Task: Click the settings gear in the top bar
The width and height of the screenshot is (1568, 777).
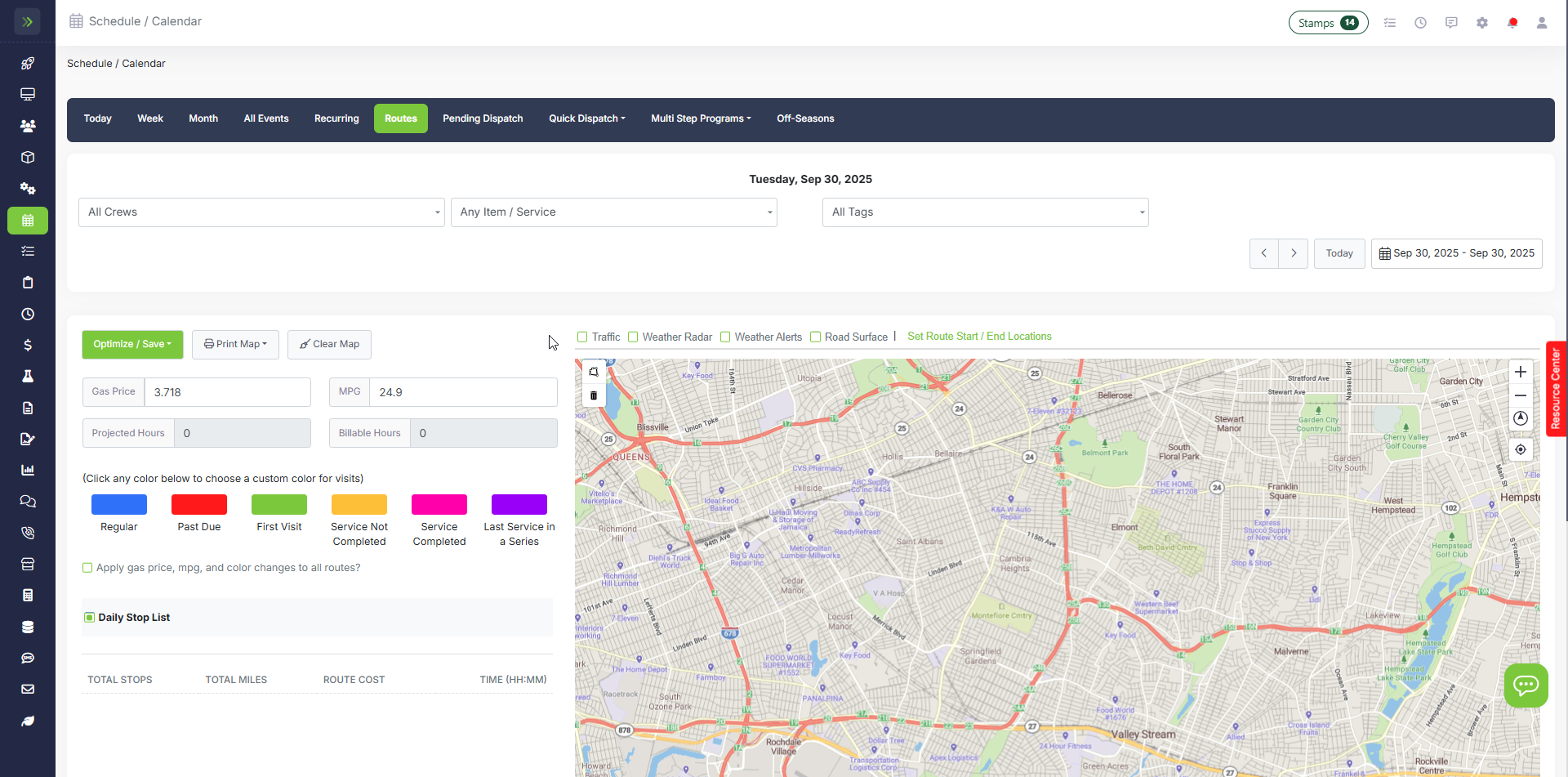Action: click(x=1481, y=22)
